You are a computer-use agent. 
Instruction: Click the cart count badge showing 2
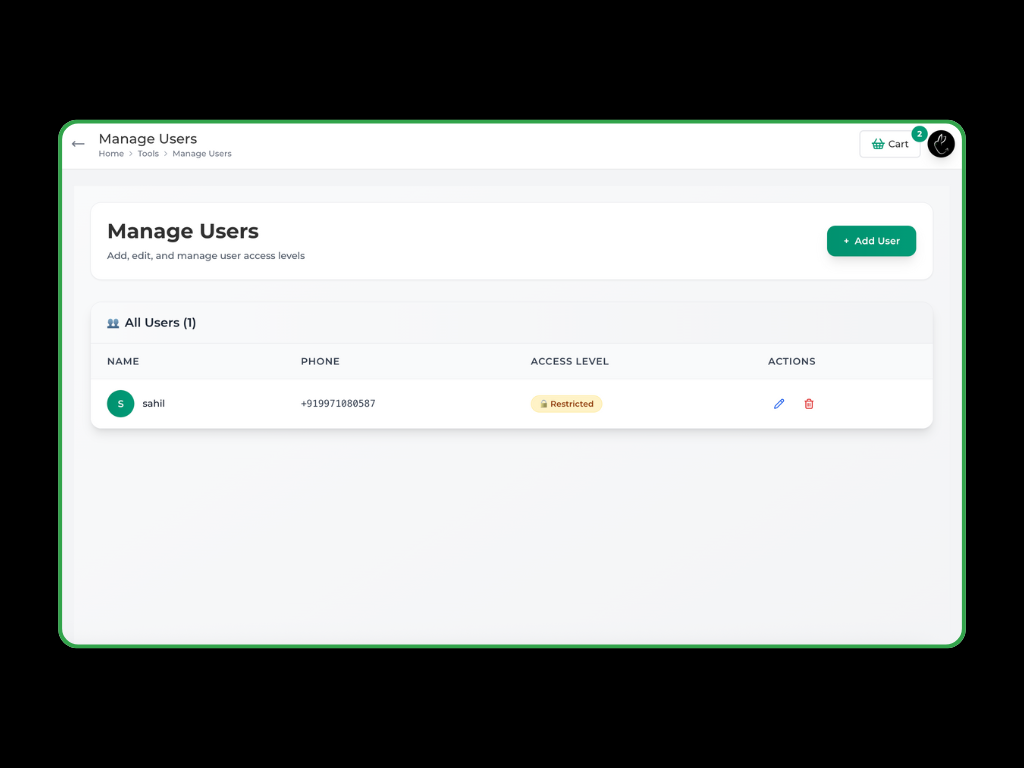tap(919, 133)
